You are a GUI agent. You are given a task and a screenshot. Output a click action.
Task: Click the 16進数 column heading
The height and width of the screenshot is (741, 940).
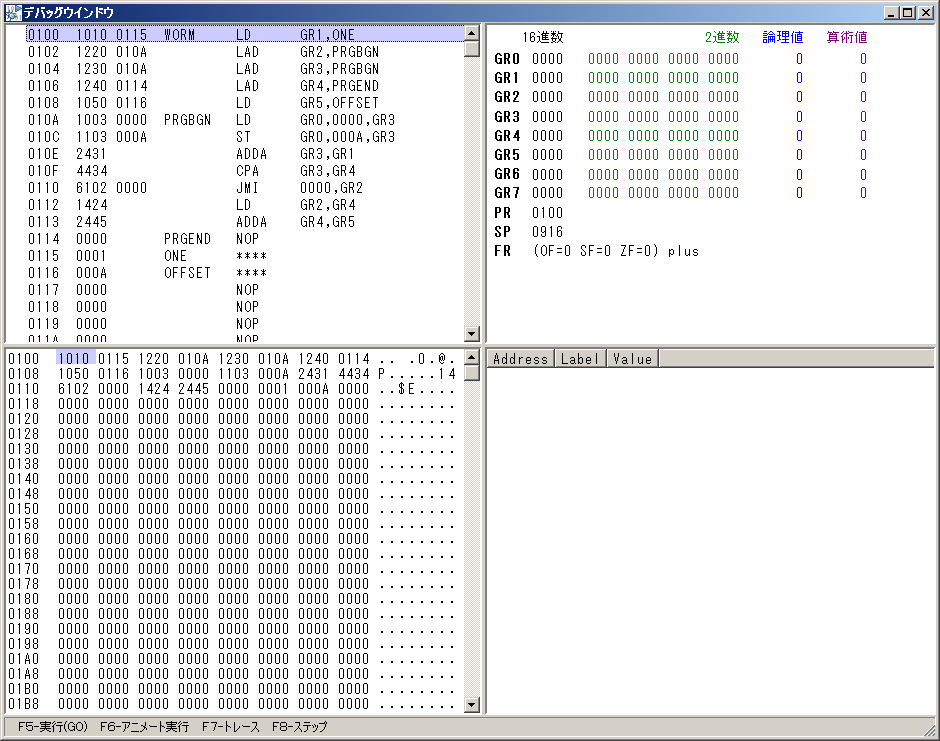tap(543, 37)
